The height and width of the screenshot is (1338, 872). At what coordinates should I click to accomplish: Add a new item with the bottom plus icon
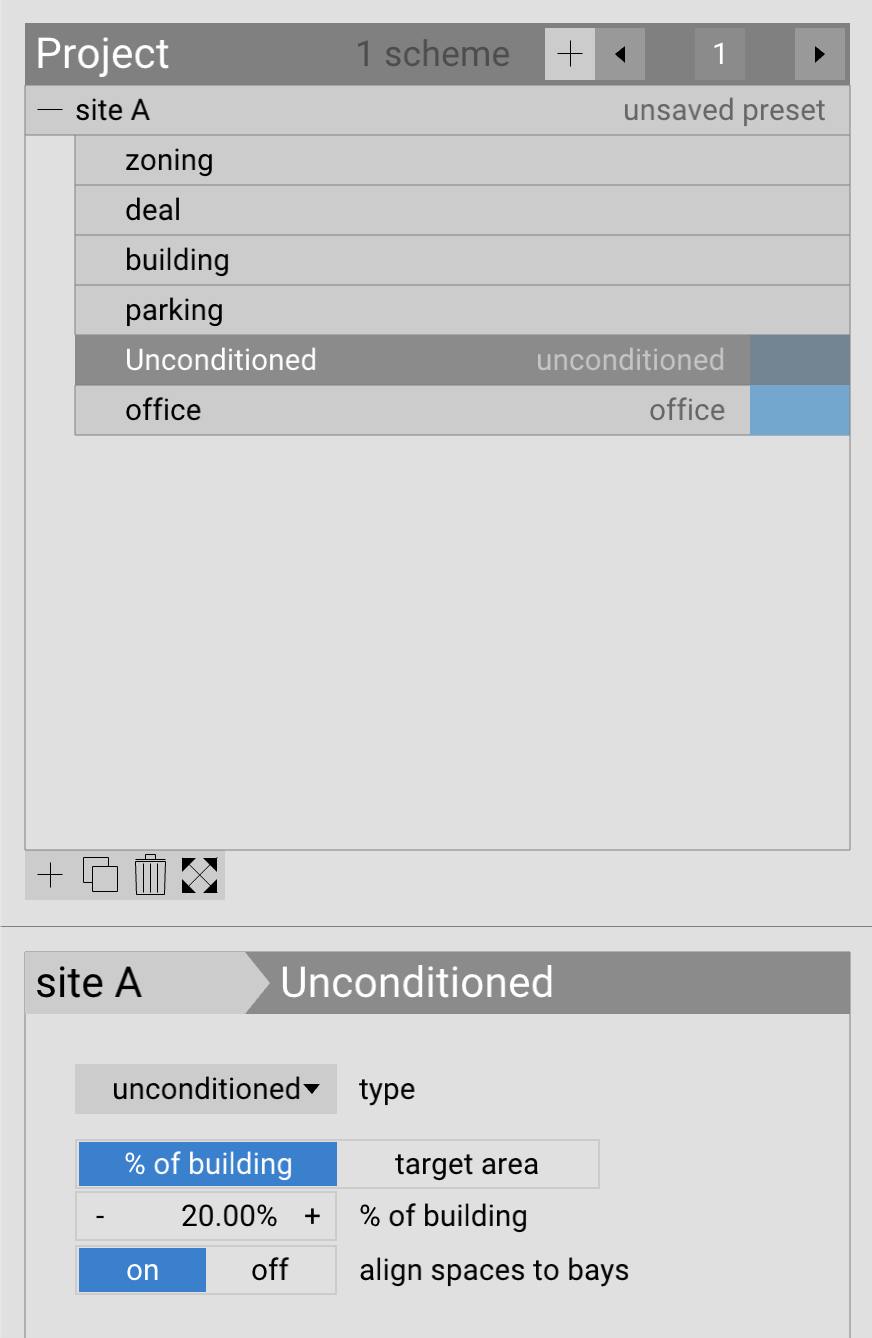[48, 875]
